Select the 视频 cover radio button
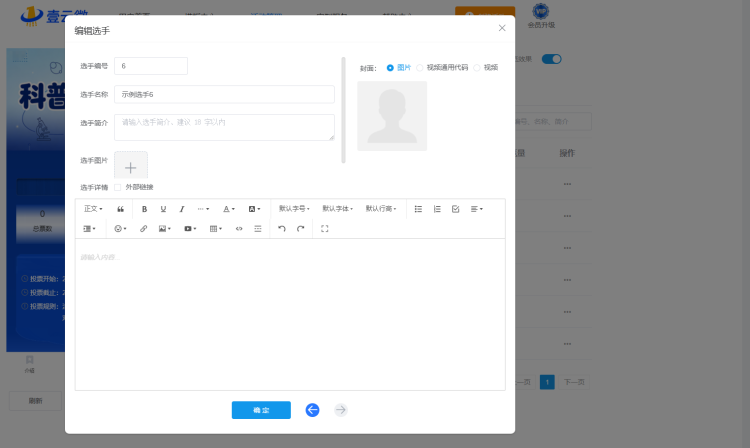Viewport: 750px width, 448px height. [477, 68]
